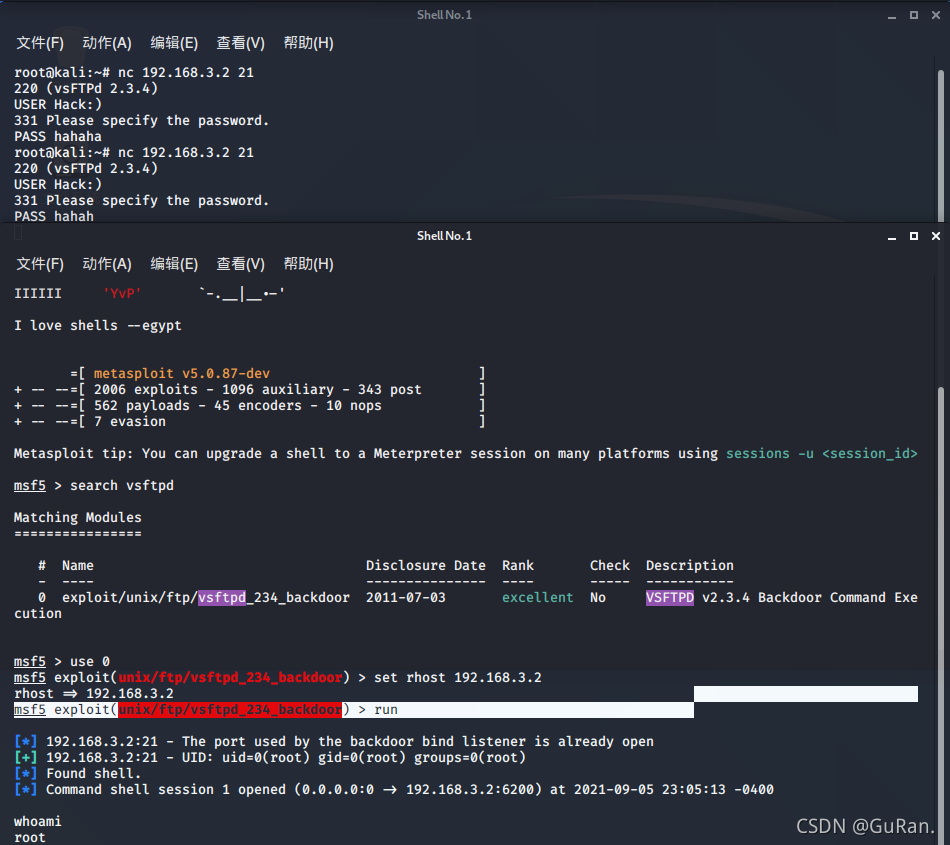Click highlighted 'VSFTPD' in Description column

point(670,598)
